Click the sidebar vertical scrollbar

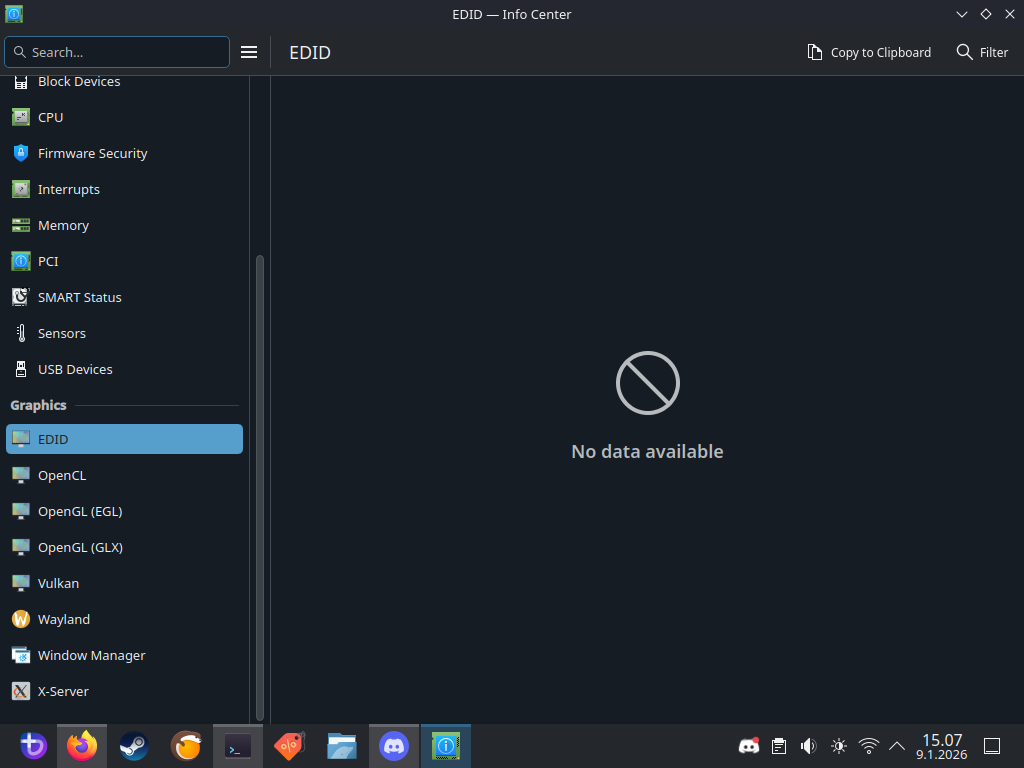(260, 487)
